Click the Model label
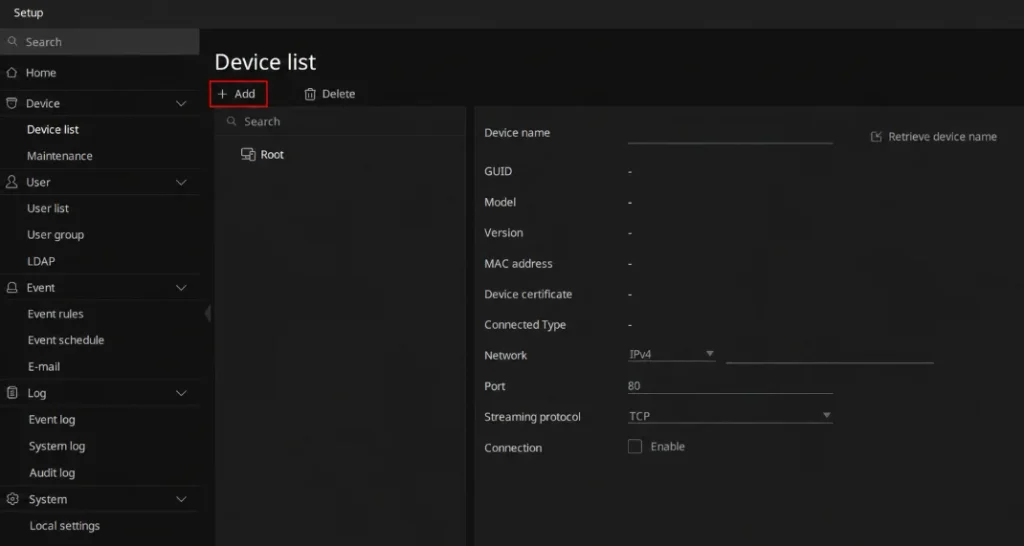1024x546 pixels. [x=500, y=202]
